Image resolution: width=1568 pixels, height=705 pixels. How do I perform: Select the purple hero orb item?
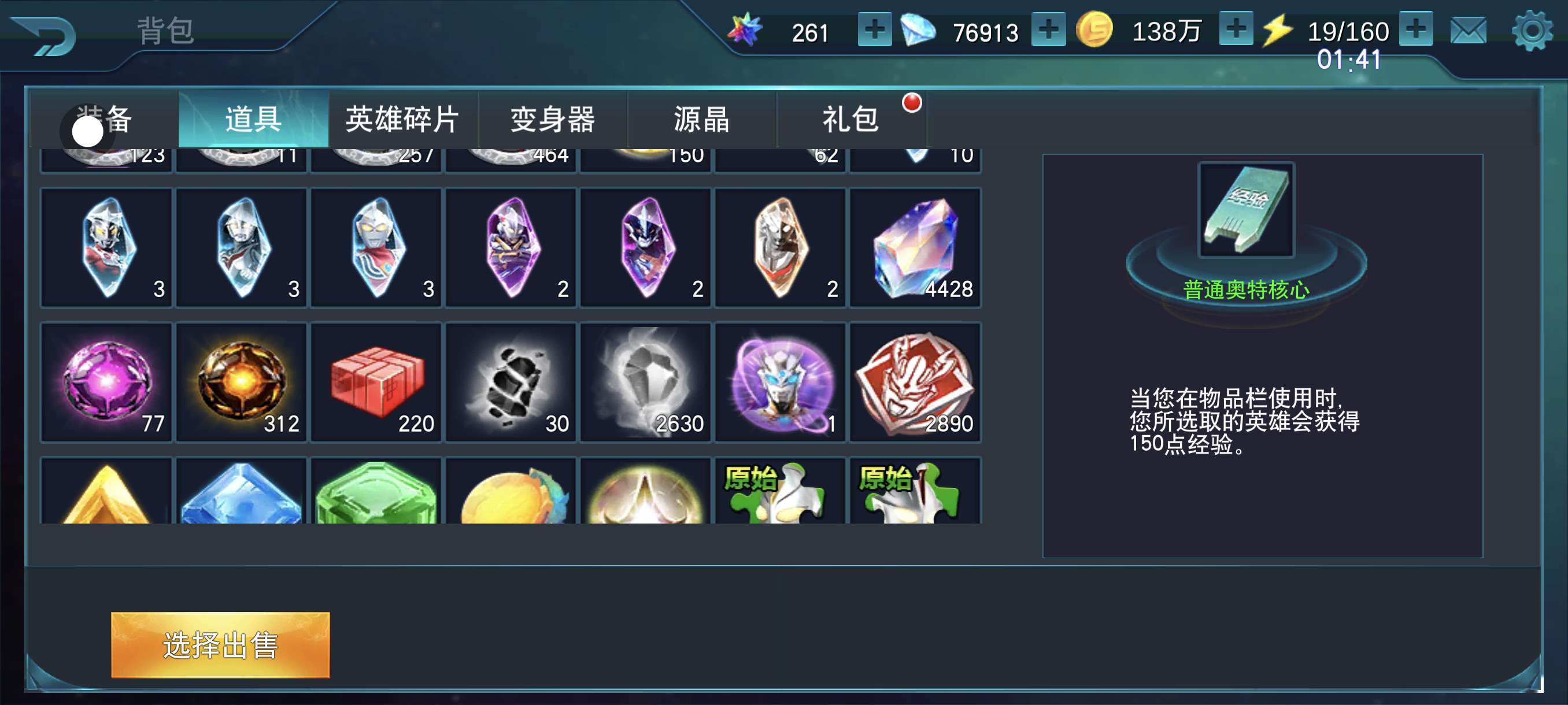tap(781, 382)
